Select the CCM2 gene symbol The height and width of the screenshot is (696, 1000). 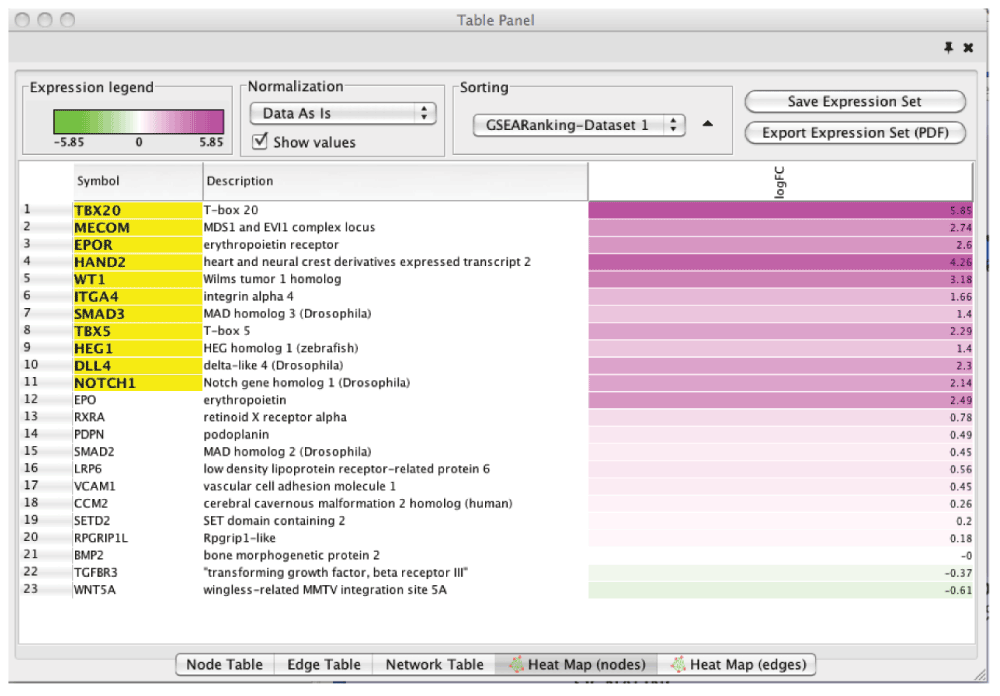click(91, 503)
